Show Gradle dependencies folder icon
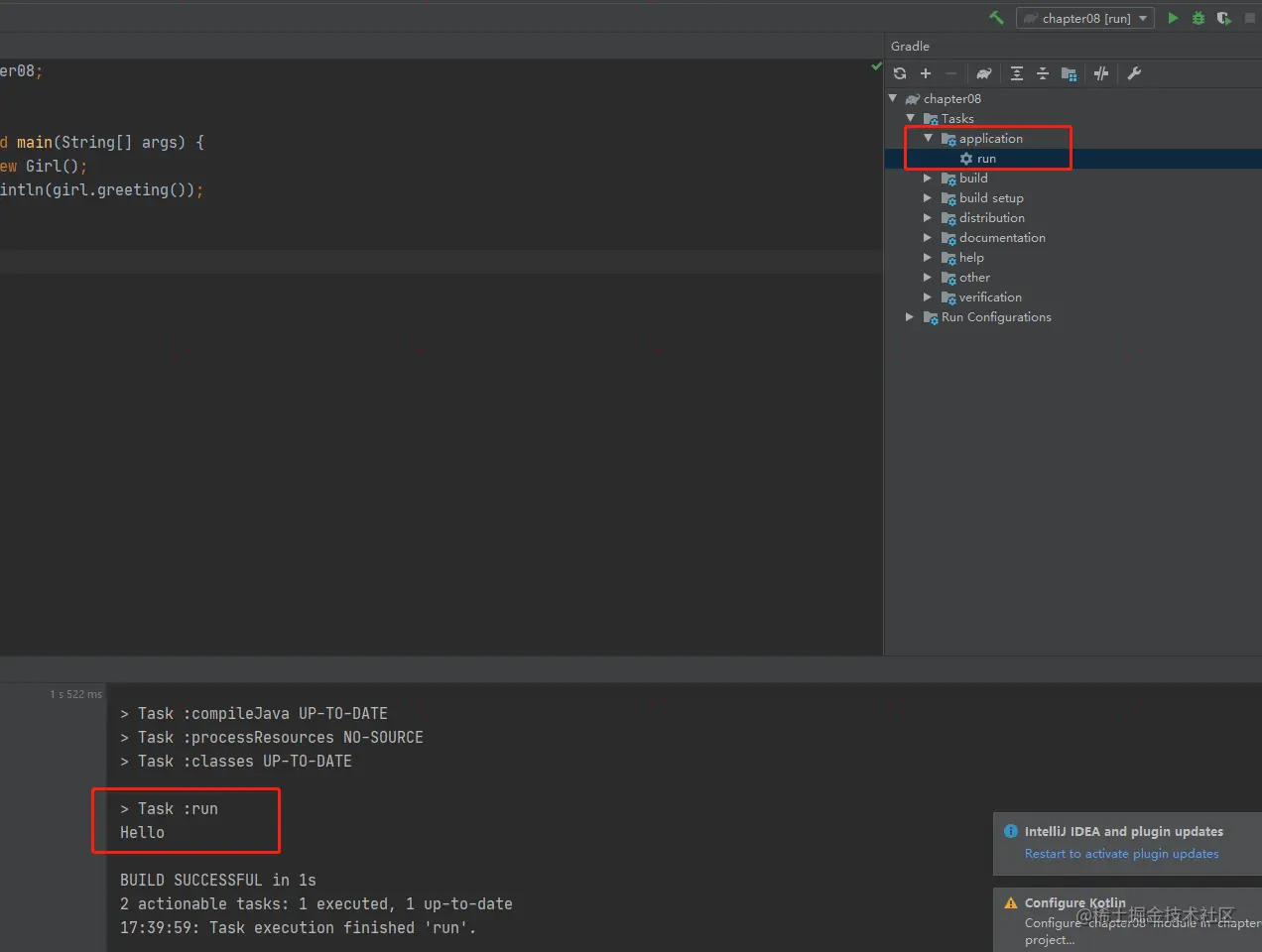1262x952 pixels. [1069, 73]
